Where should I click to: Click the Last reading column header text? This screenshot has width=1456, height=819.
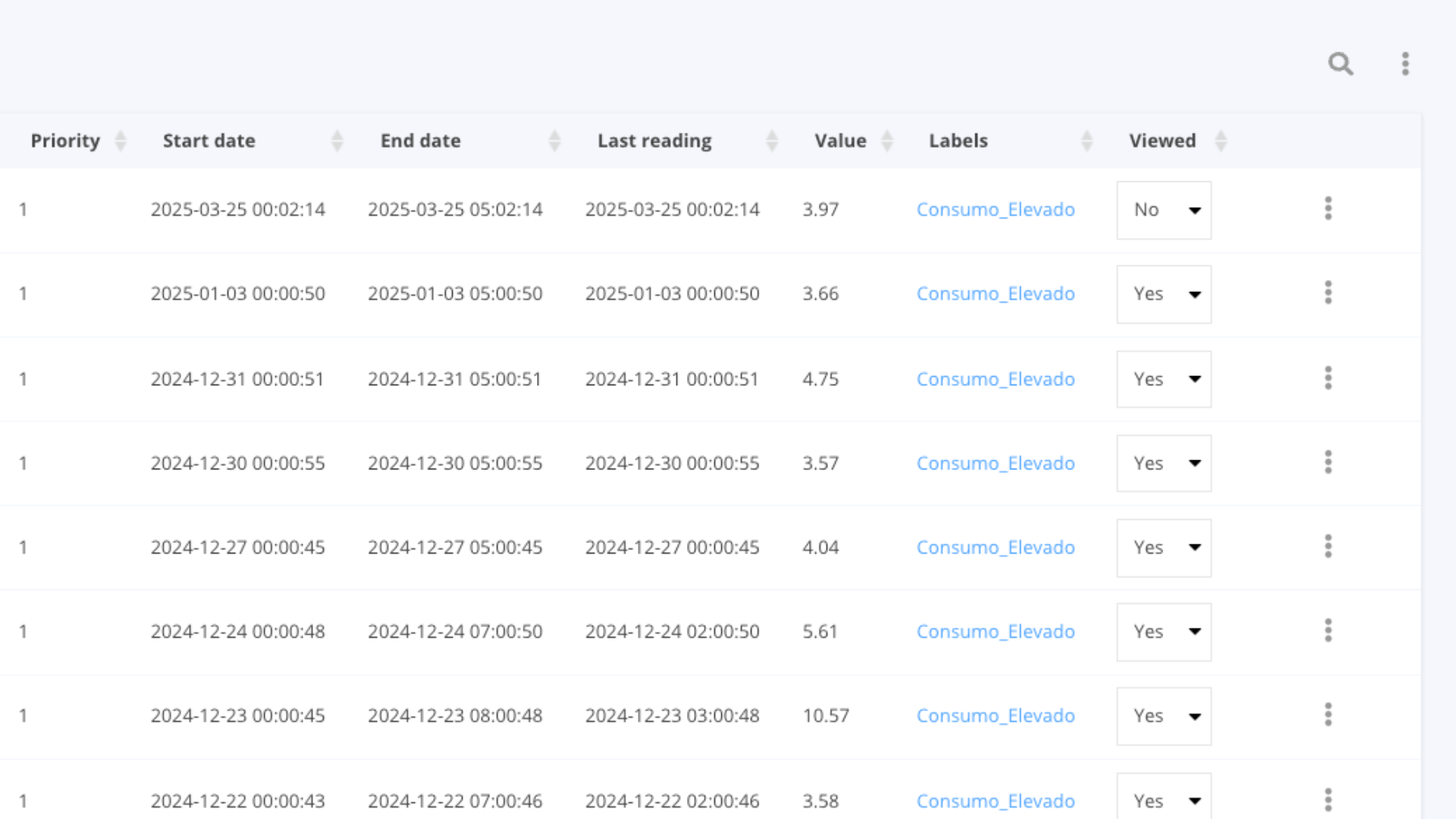[x=654, y=141]
